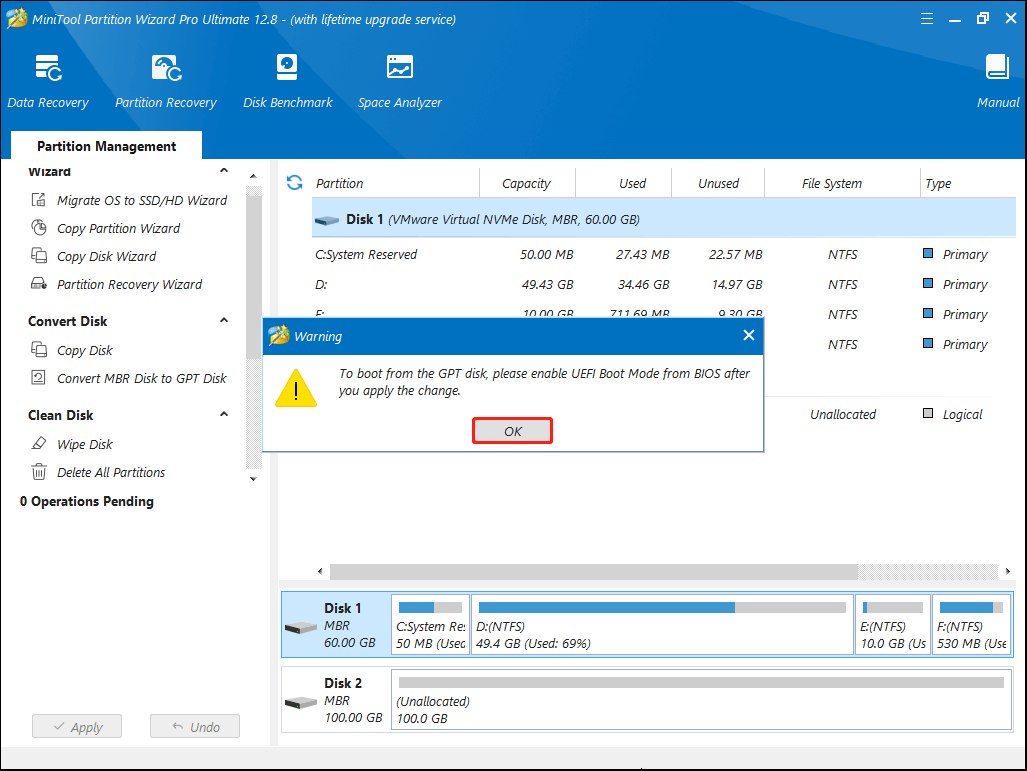Choose Delete All Partitions
The image size is (1027, 771).
(x=111, y=472)
